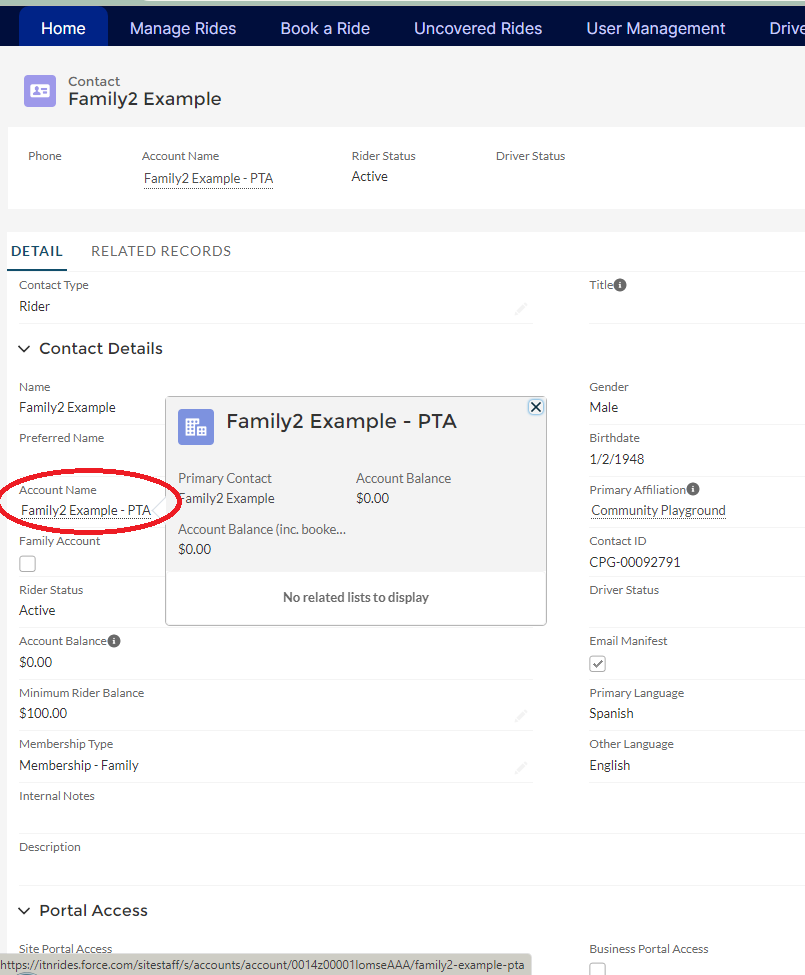The image size is (805, 975).
Task: Switch to the Related Records tab
Action: 161,251
